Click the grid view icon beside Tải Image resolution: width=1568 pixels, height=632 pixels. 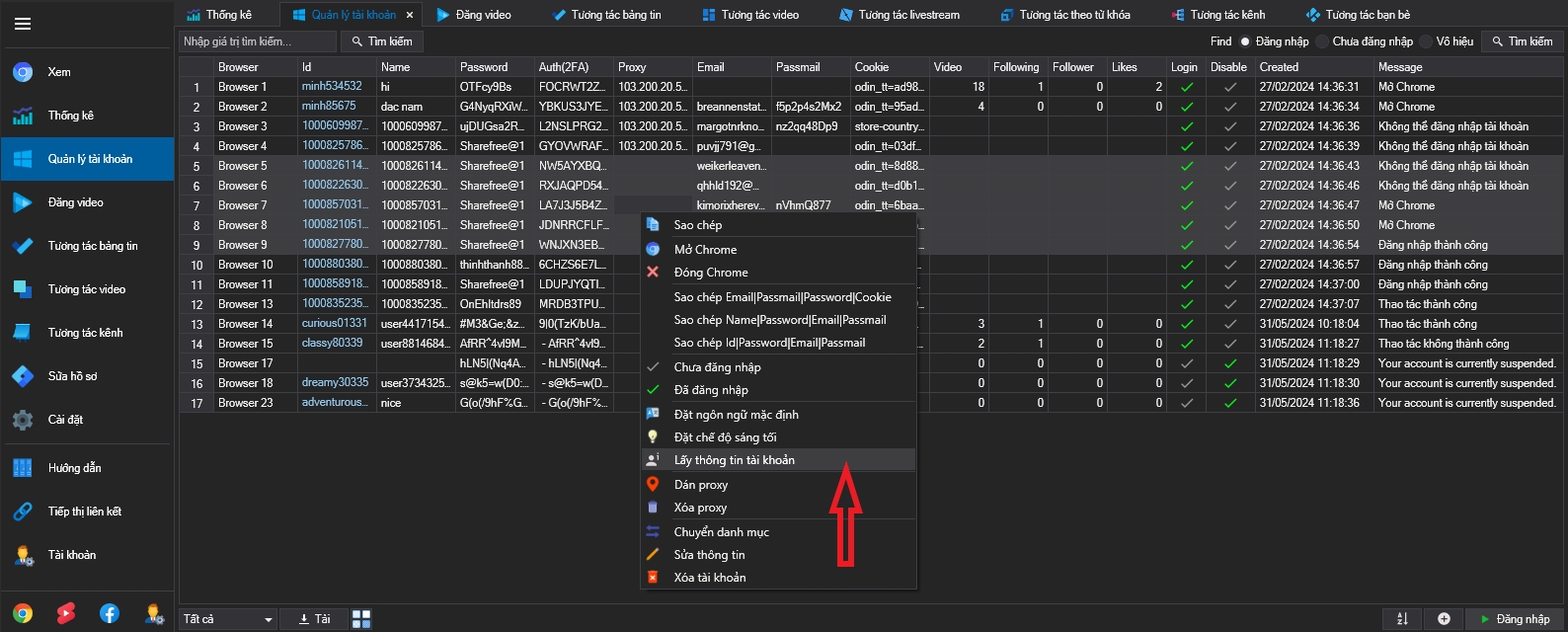(361, 619)
